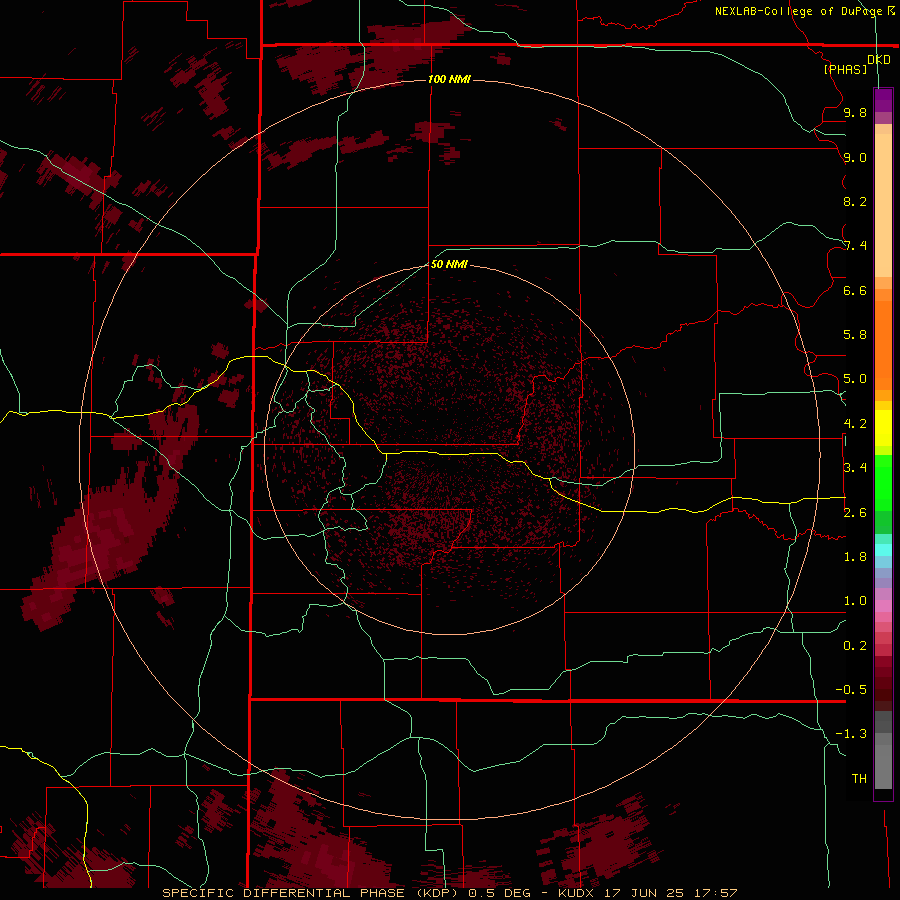Click the 9.8 value on the color scale

[855, 112]
